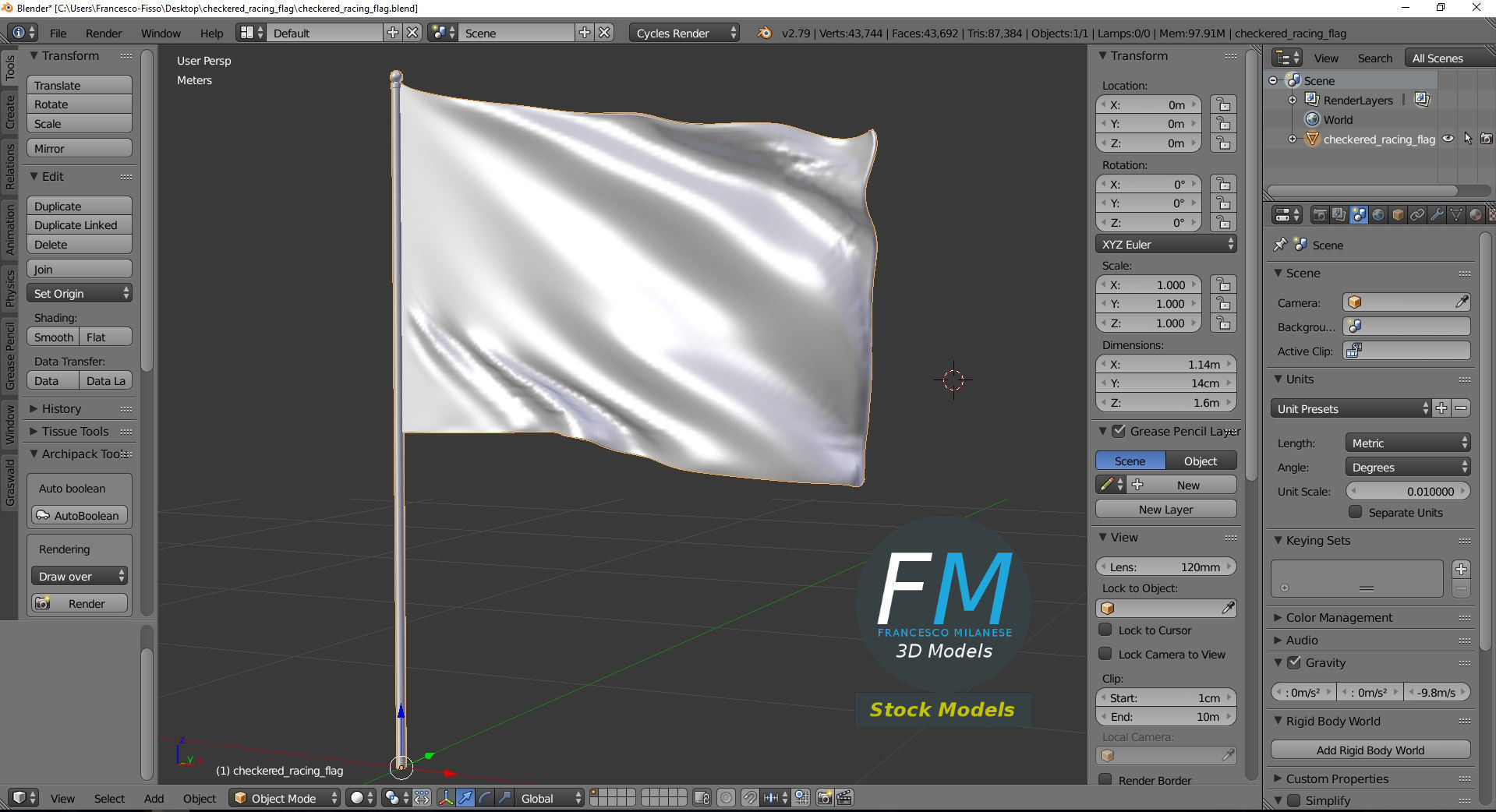Open the Set Origin dropdown

click(x=80, y=293)
